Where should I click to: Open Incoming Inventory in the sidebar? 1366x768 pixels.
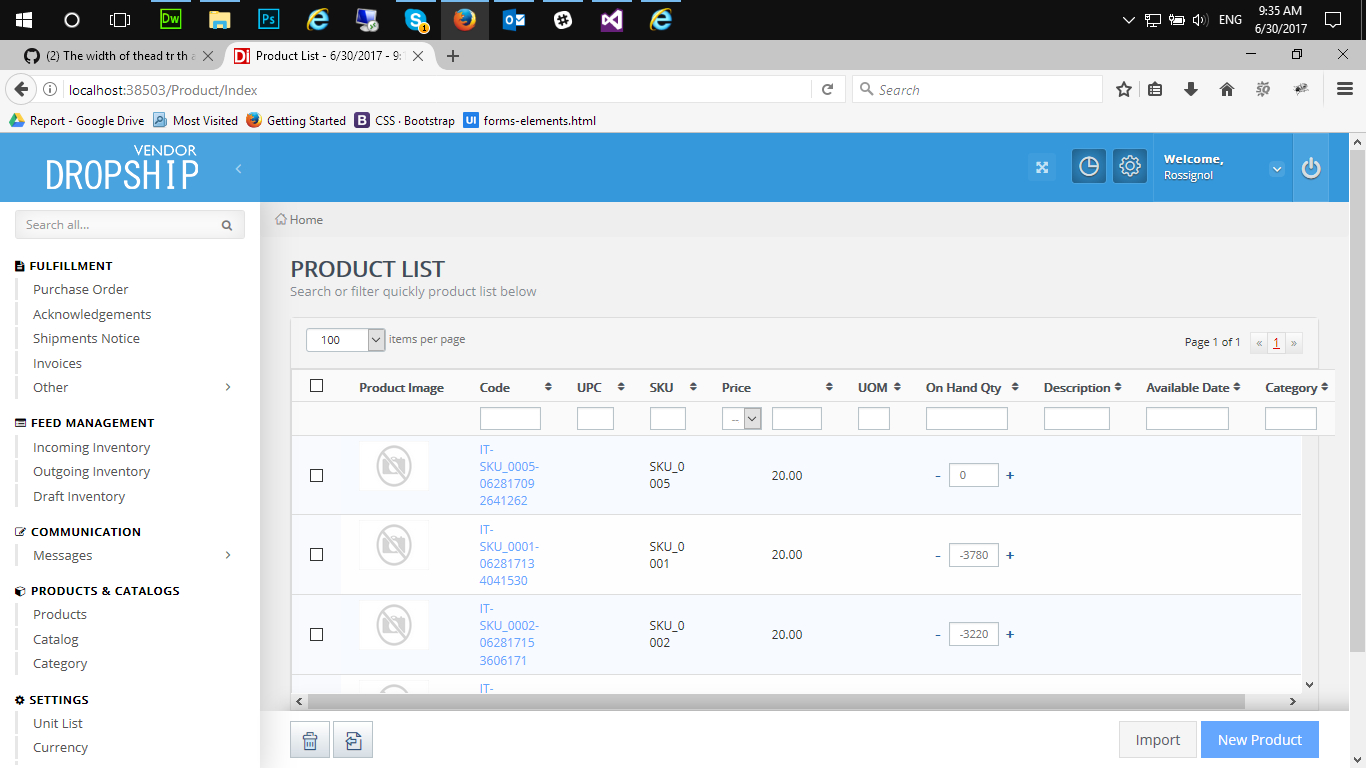tap(92, 447)
